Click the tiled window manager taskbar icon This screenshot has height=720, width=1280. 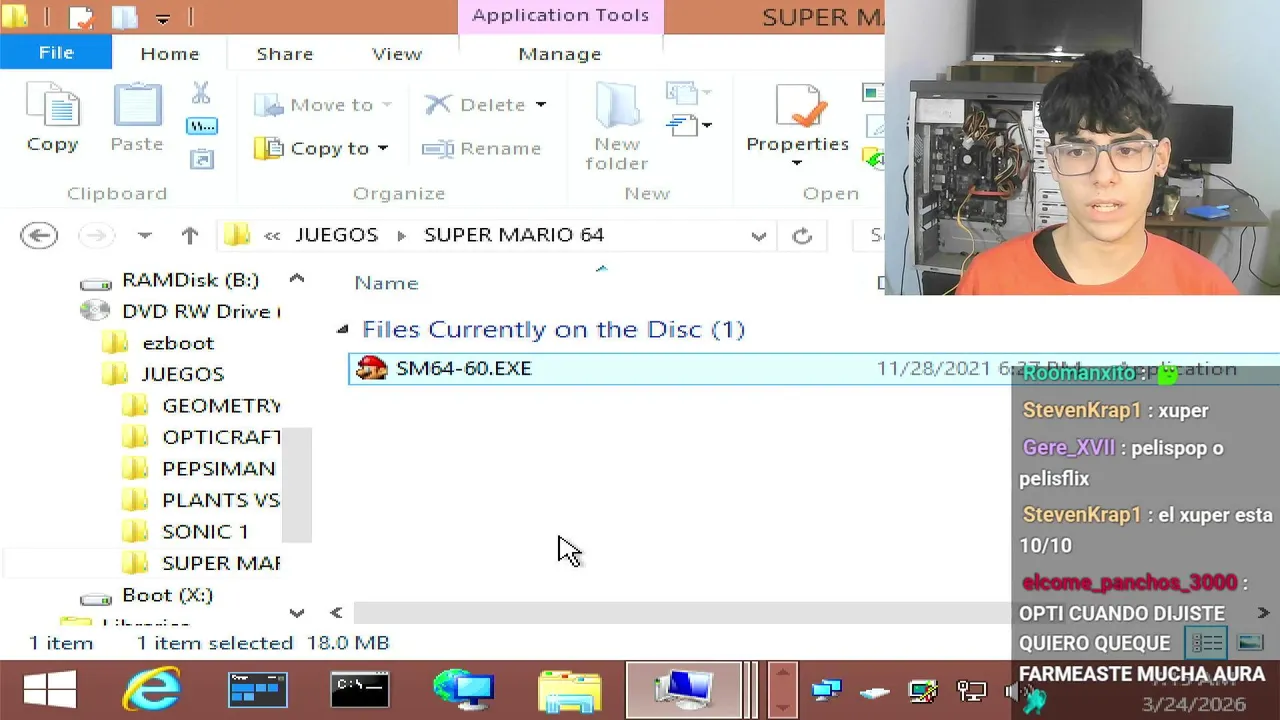pos(258,690)
